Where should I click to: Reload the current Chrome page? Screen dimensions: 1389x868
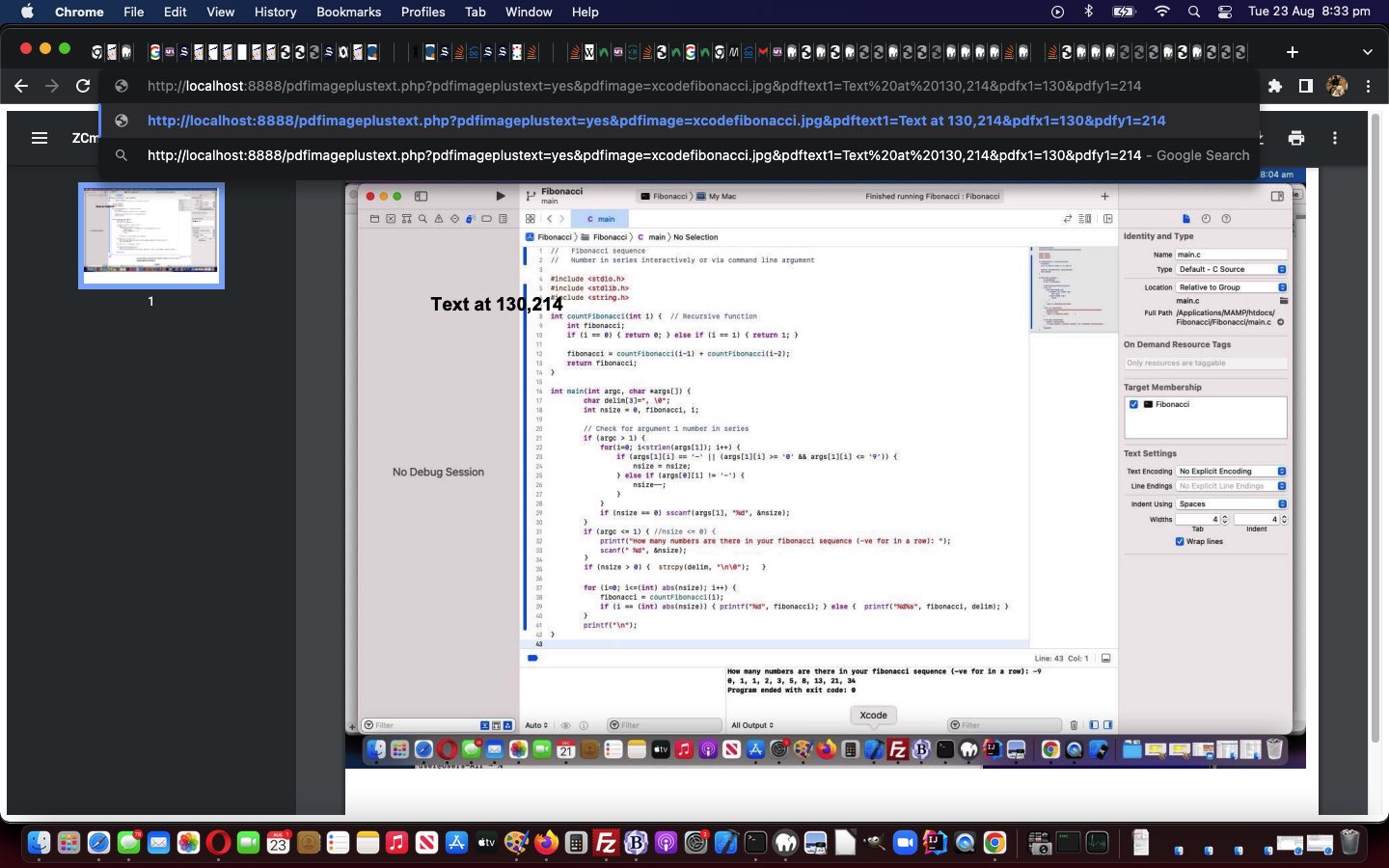(x=83, y=86)
